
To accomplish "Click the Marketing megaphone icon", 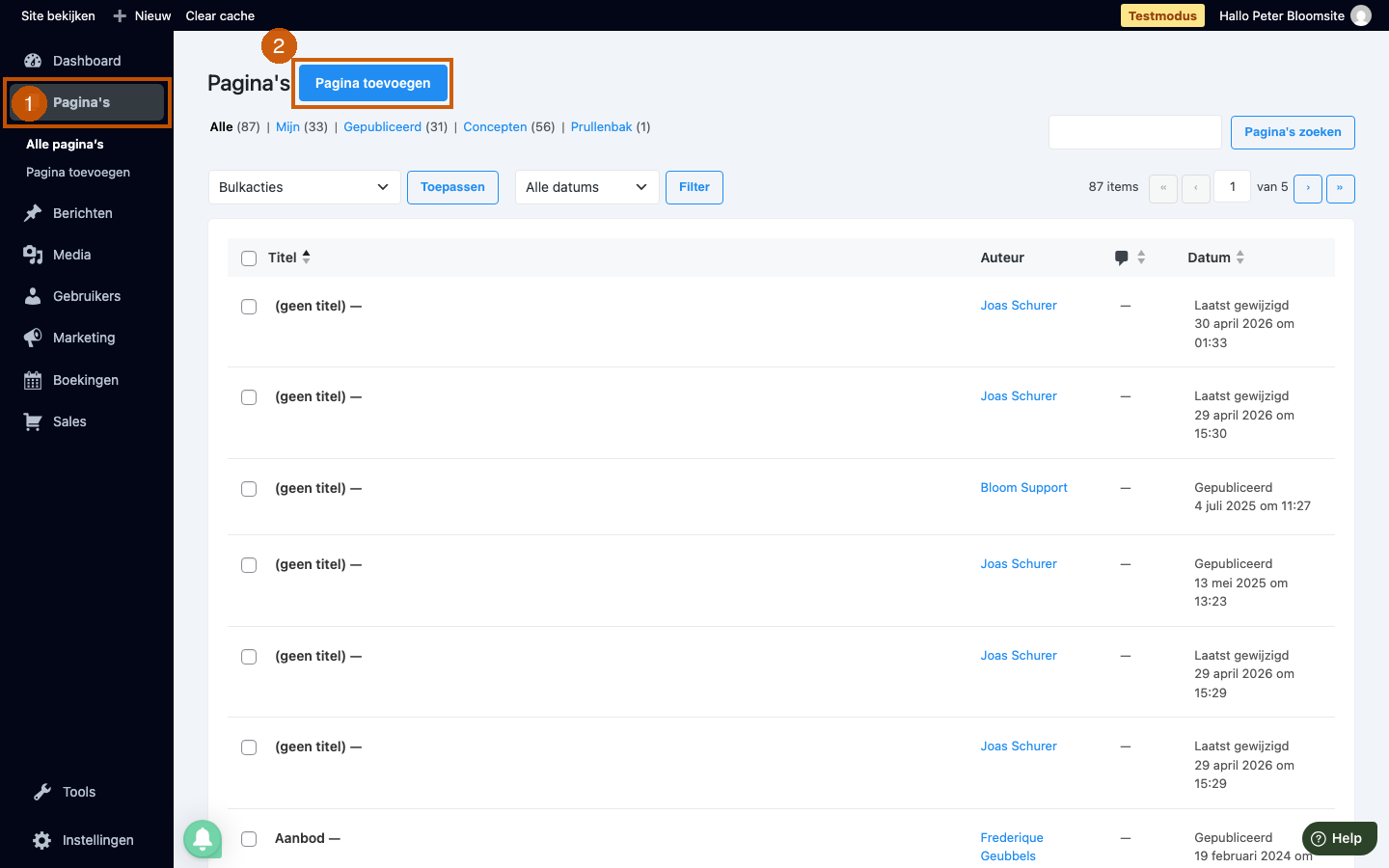I will point(33,338).
